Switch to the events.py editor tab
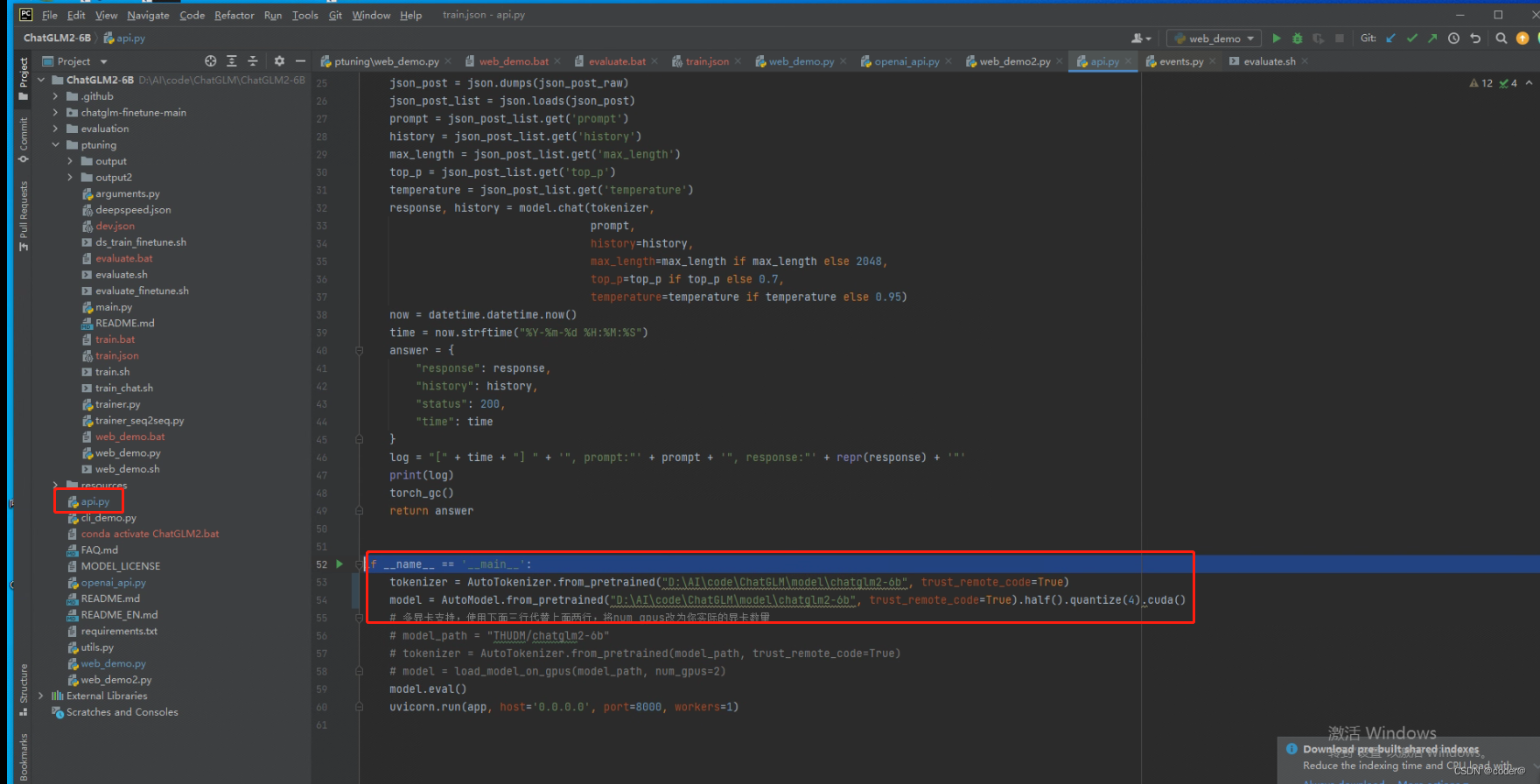 (1181, 61)
